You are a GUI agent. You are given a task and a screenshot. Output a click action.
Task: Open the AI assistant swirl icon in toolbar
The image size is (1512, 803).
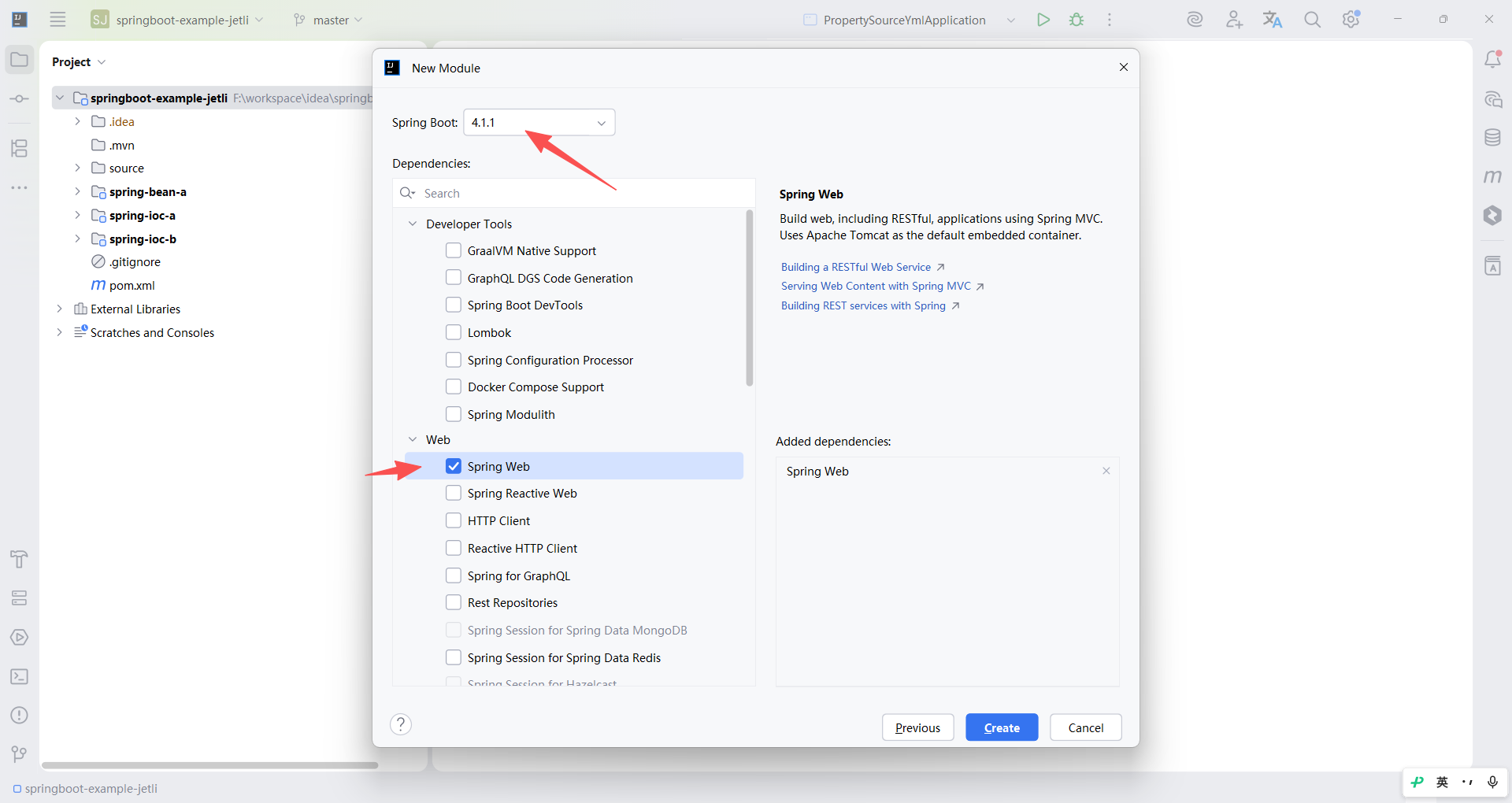pos(1195,20)
